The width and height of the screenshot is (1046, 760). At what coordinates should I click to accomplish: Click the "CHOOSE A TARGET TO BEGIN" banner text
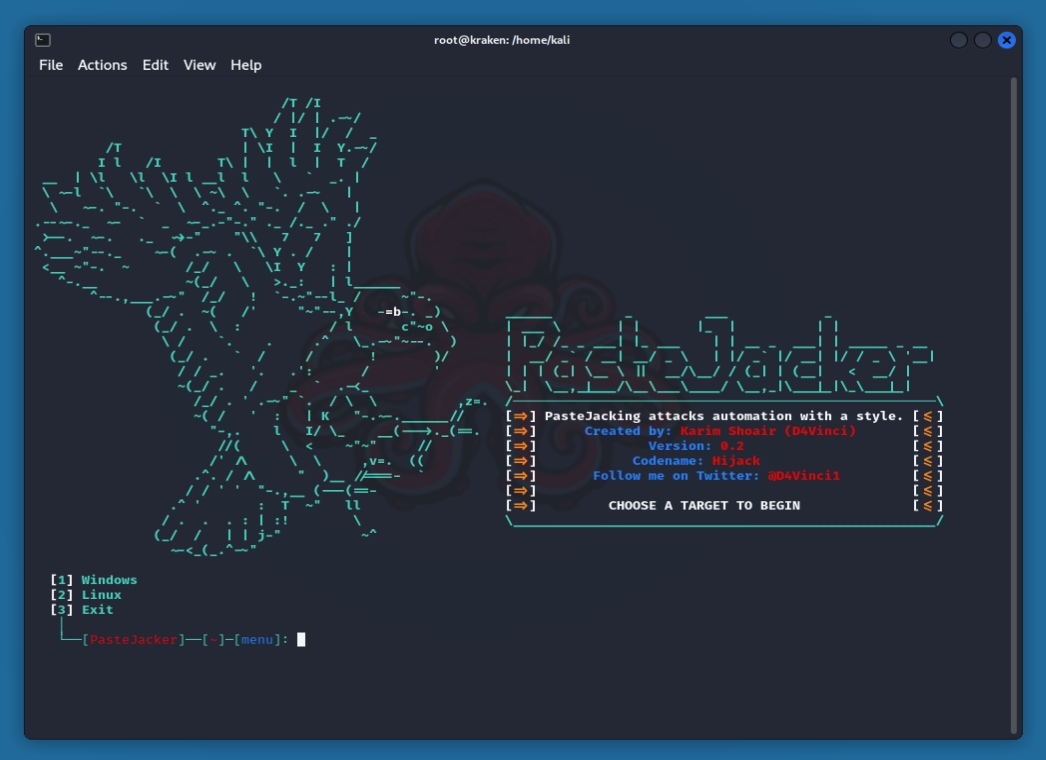click(704, 506)
